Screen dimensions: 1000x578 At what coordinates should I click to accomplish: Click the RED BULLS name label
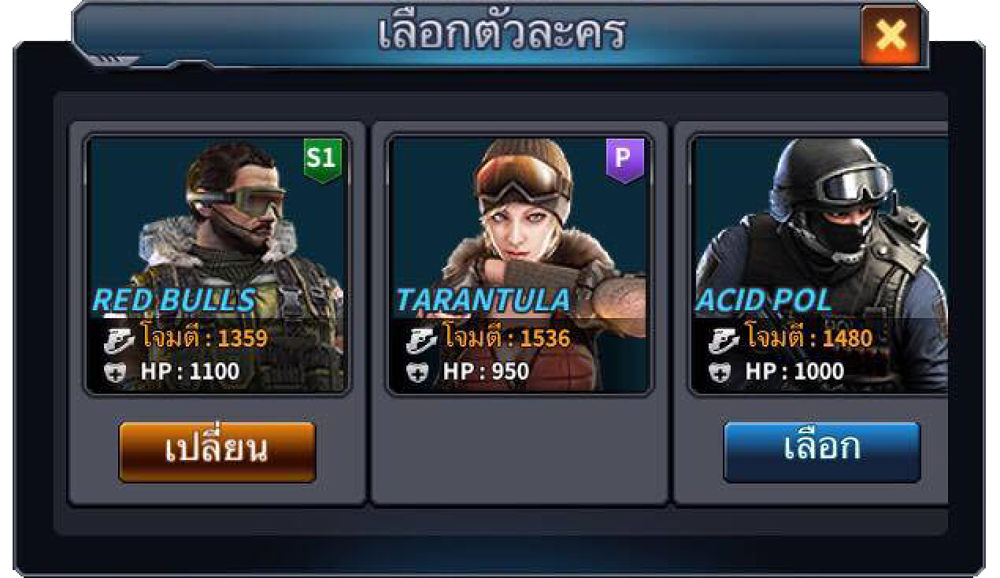(174, 300)
